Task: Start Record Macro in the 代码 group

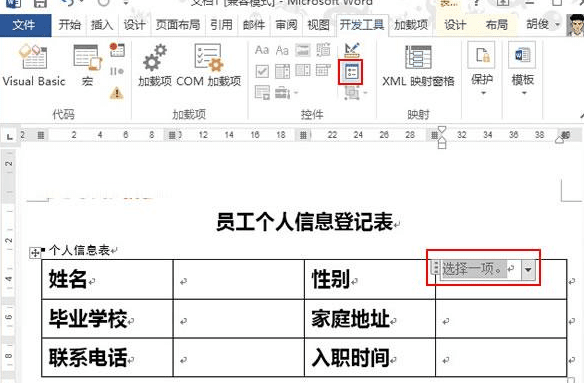Action: (117, 50)
